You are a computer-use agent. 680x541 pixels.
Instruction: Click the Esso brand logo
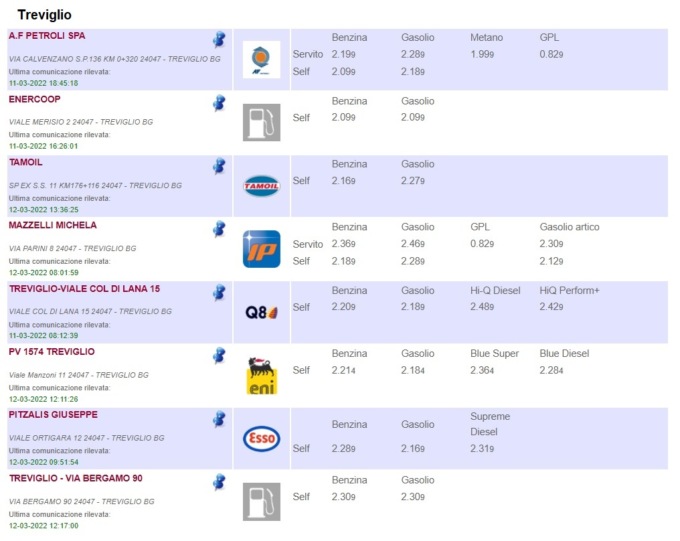(x=262, y=438)
